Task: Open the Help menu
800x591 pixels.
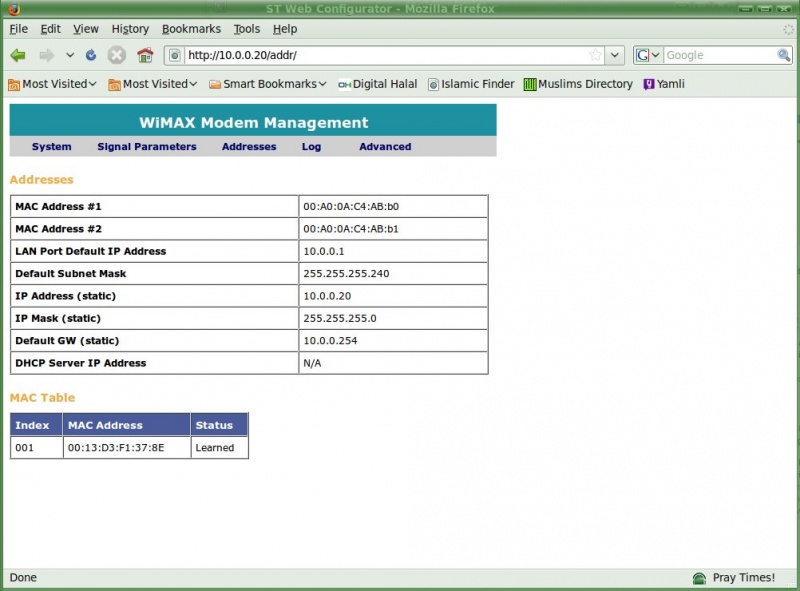Action: pos(285,29)
